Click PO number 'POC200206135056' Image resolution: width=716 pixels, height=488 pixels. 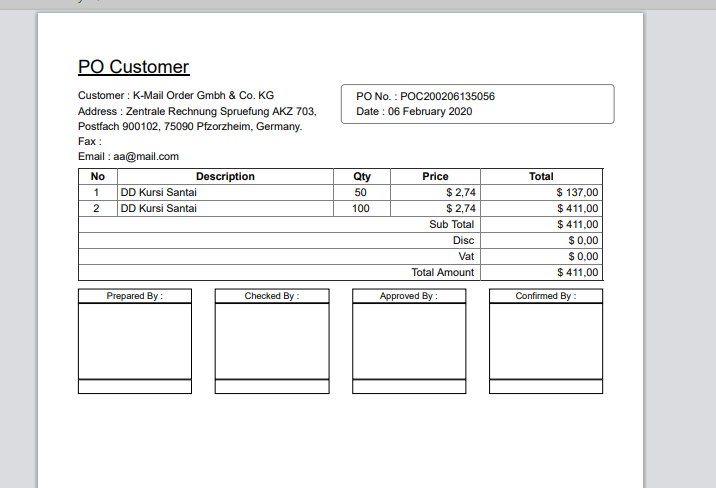coord(448,96)
